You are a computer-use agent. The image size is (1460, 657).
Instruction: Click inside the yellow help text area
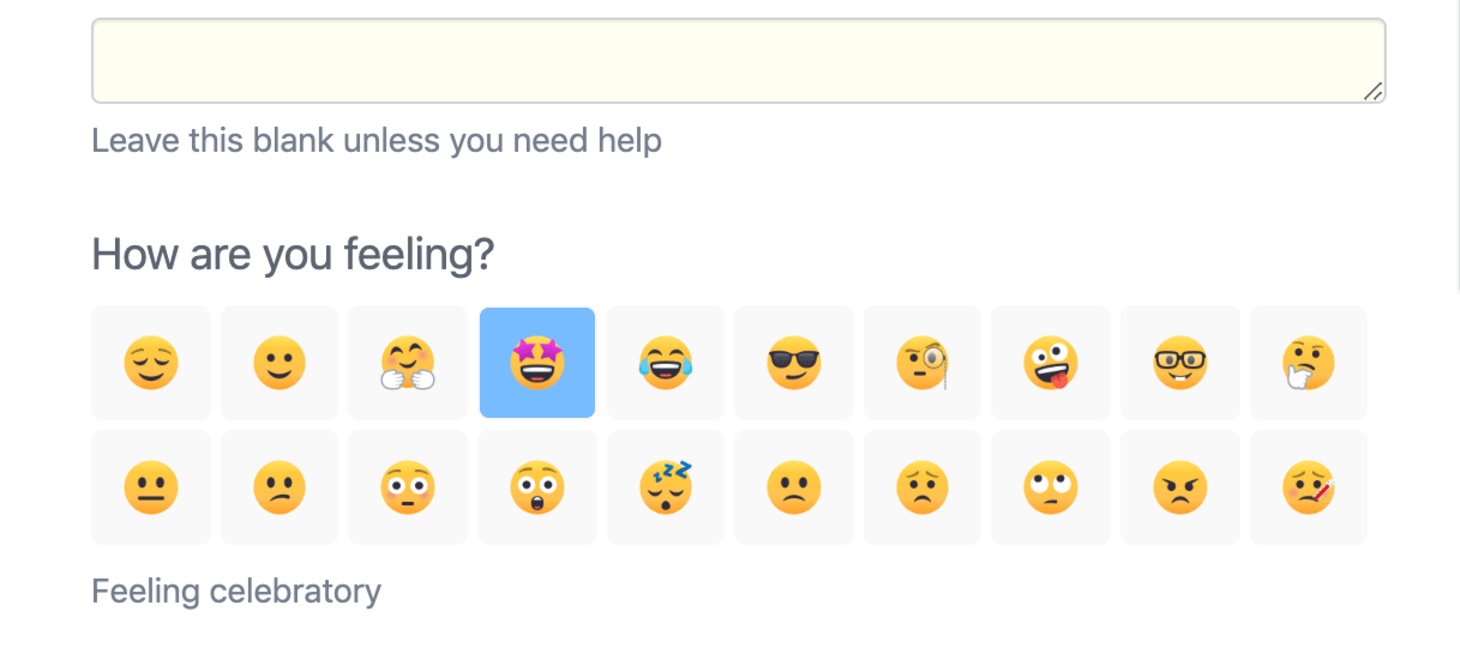point(738,61)
